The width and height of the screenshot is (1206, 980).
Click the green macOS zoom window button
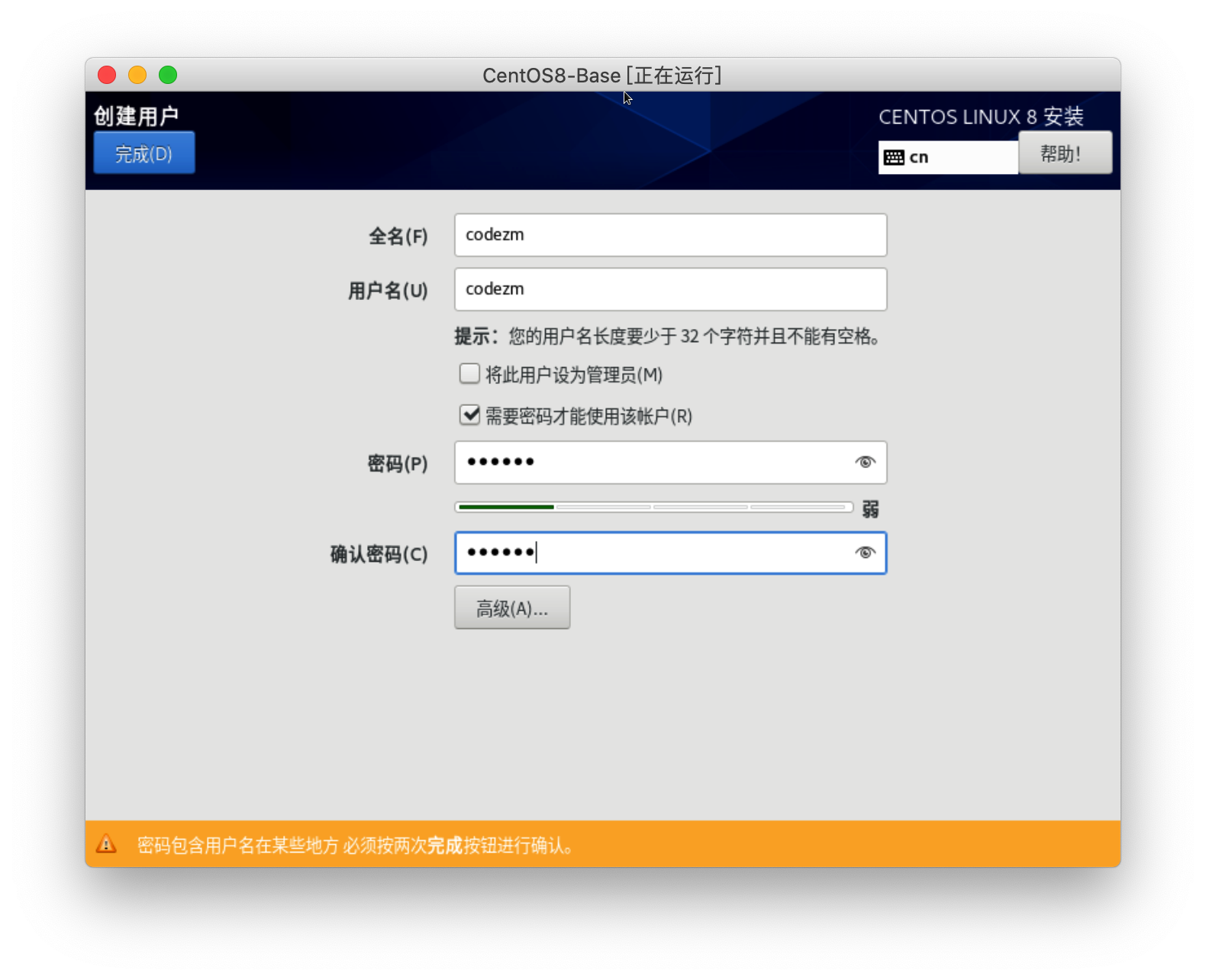(x=168, y=75)
